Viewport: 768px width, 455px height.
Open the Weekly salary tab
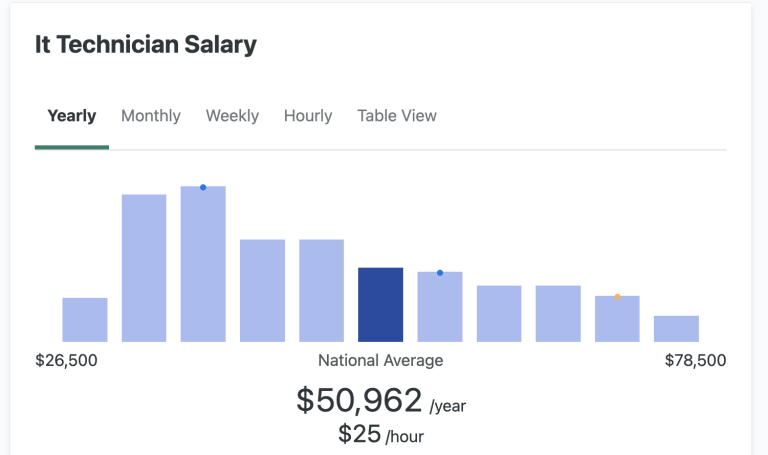232,116
